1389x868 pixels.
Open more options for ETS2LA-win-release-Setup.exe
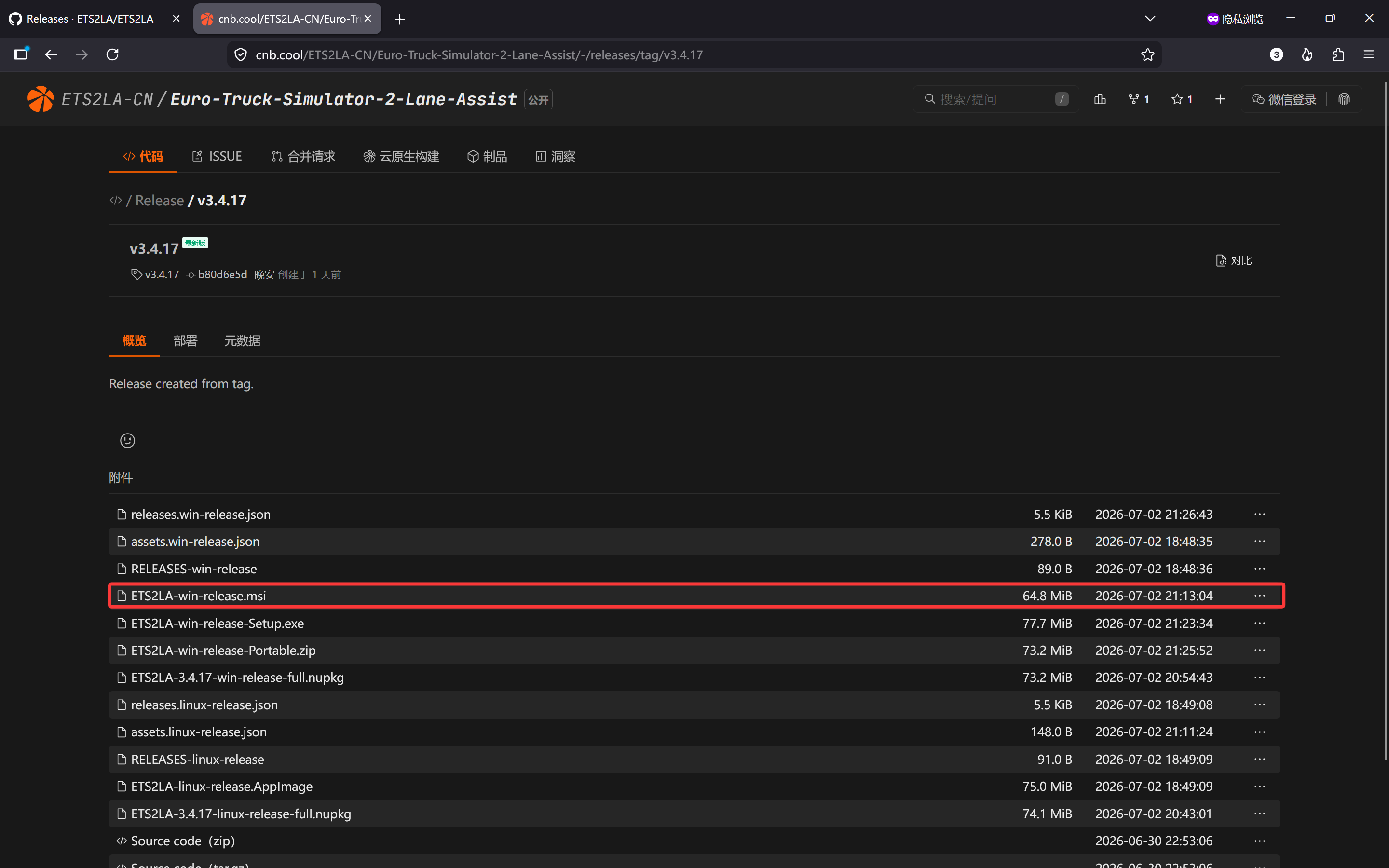pos(1259,624)
